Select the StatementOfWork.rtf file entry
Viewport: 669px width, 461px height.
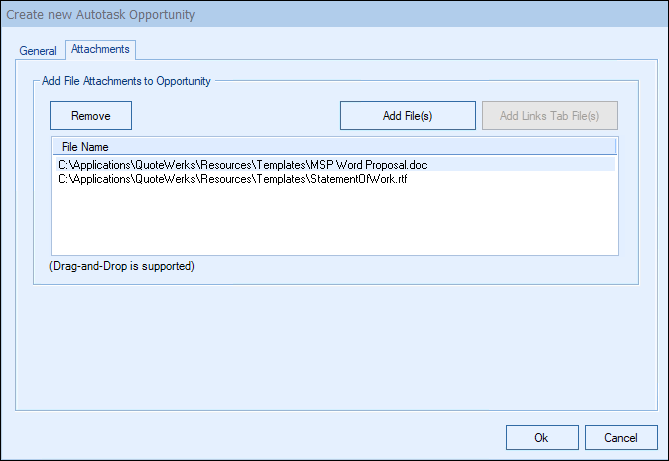coord(234,178)
